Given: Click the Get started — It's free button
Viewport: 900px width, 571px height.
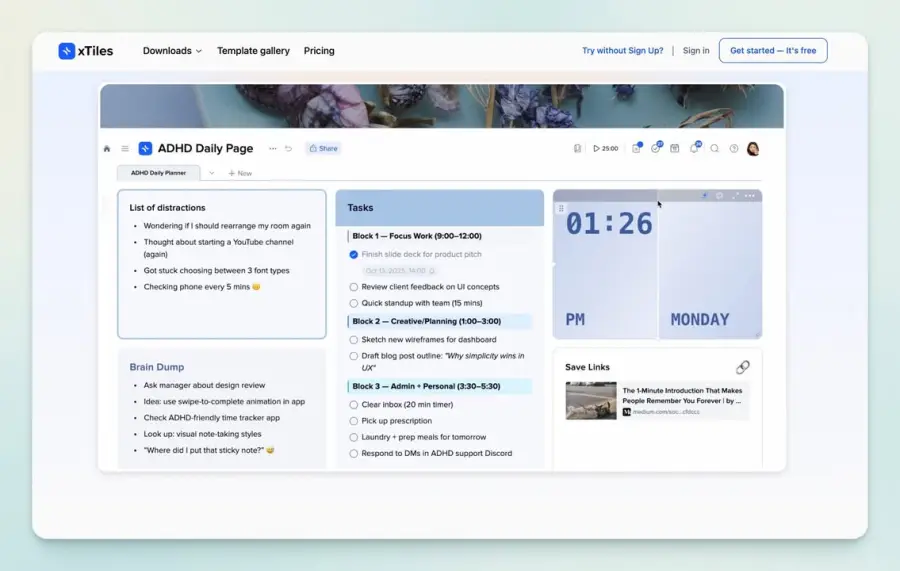Looking at the screenshot, I should point(773,51).
